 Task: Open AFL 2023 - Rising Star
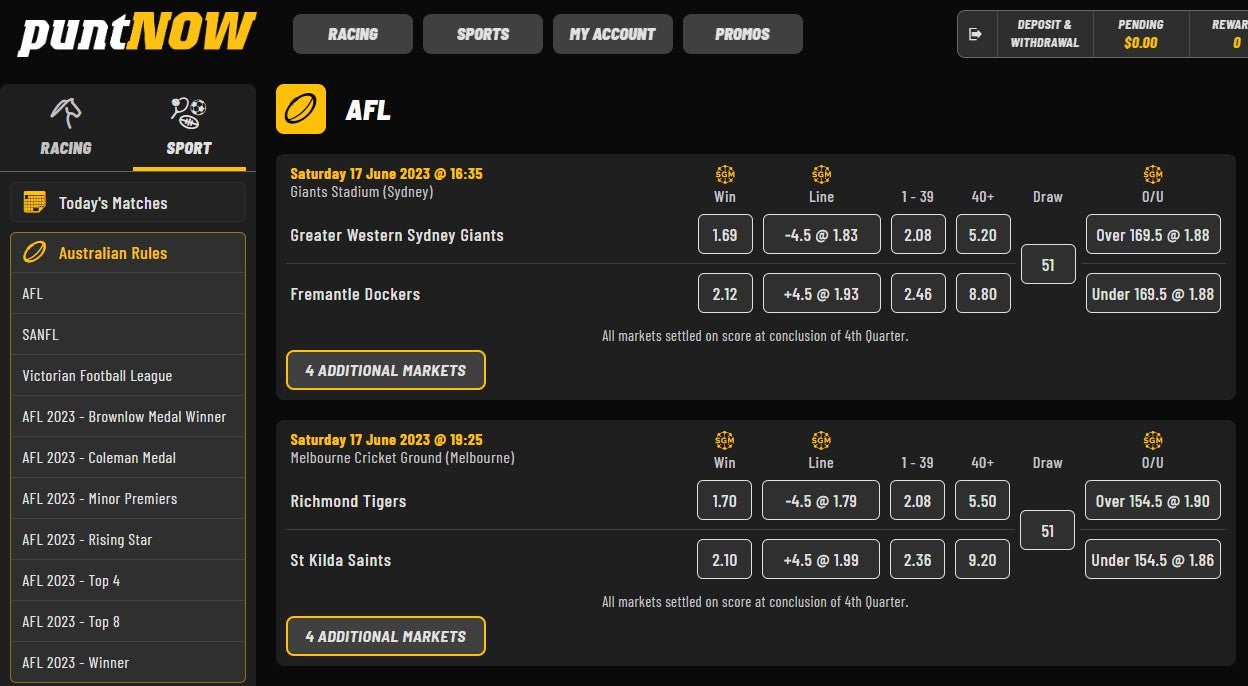(x=128, y=540)
